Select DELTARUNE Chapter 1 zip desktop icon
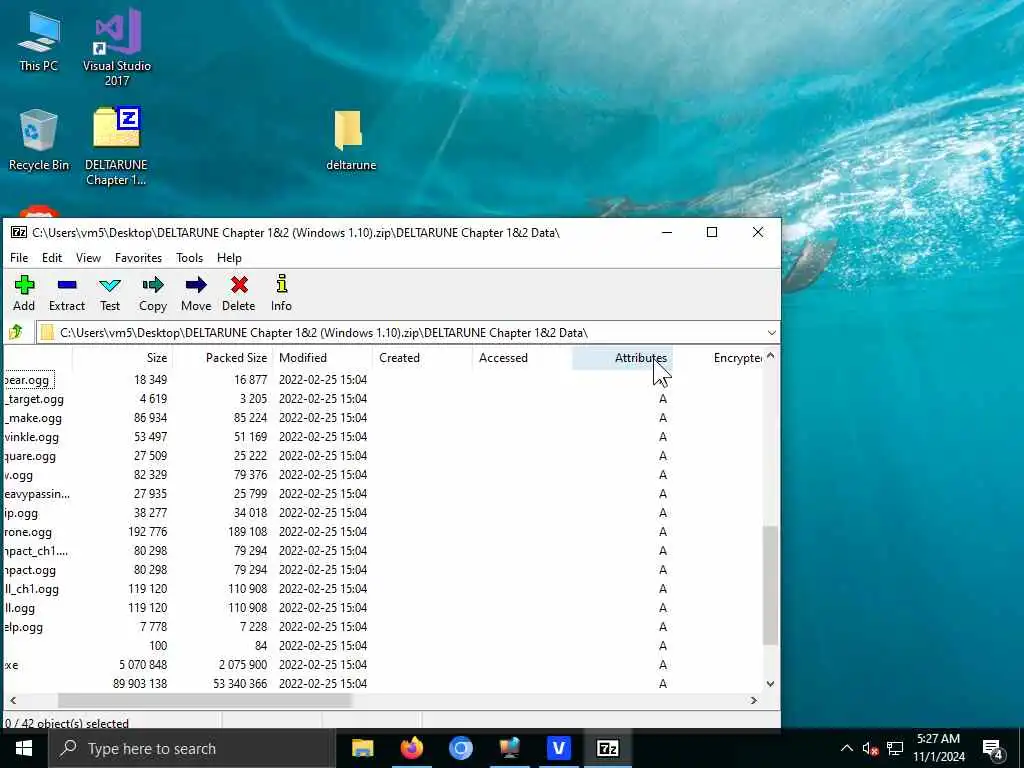 [x=116, y=146]
